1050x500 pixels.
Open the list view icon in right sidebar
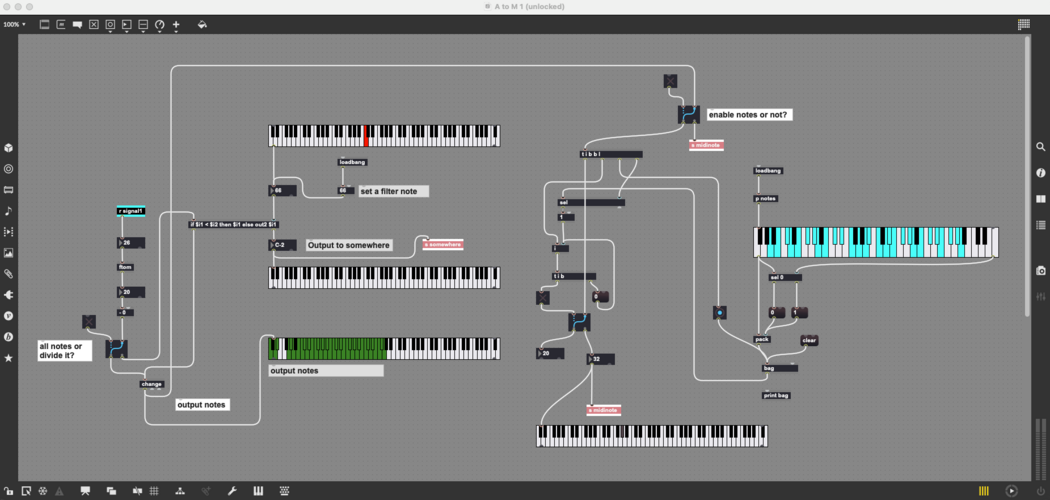(x=1041, y=225)
